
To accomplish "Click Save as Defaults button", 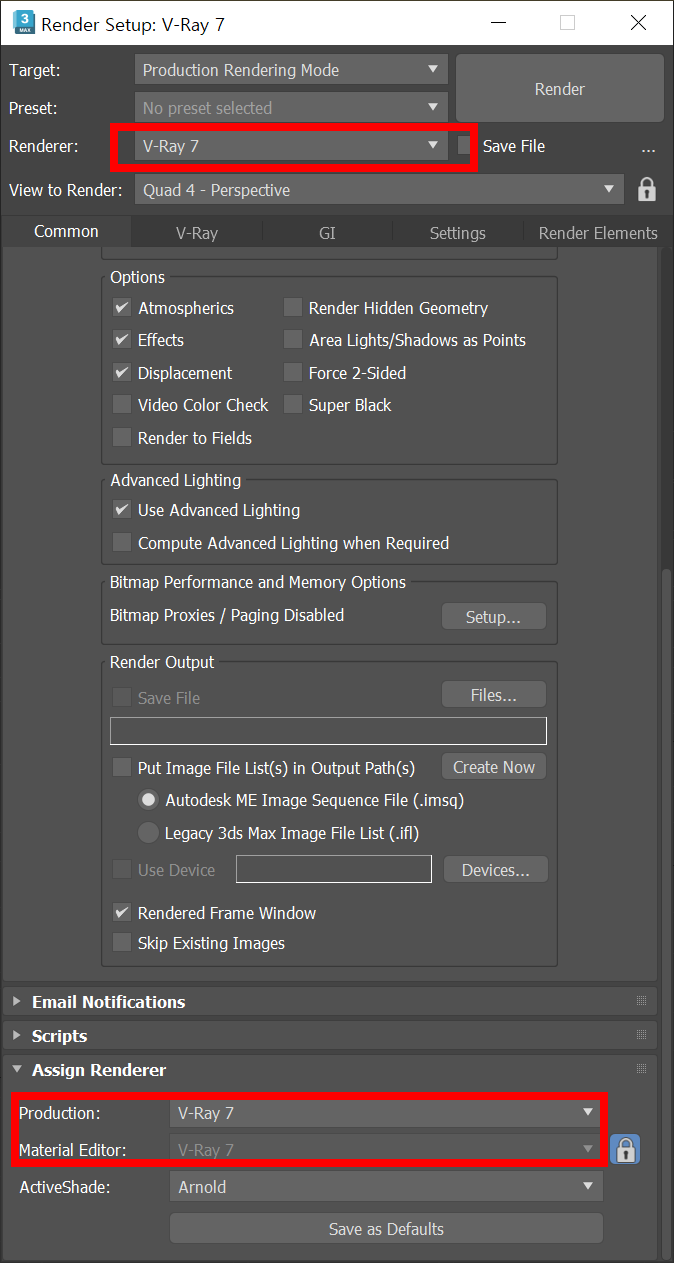I will pyautogui.click(x=386, y=1229).
